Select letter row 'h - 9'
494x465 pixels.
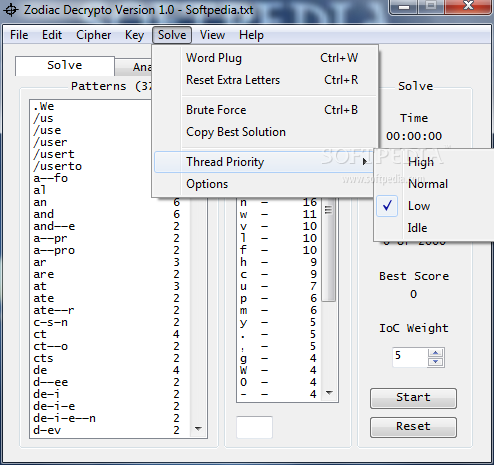[x=278, y=262]
